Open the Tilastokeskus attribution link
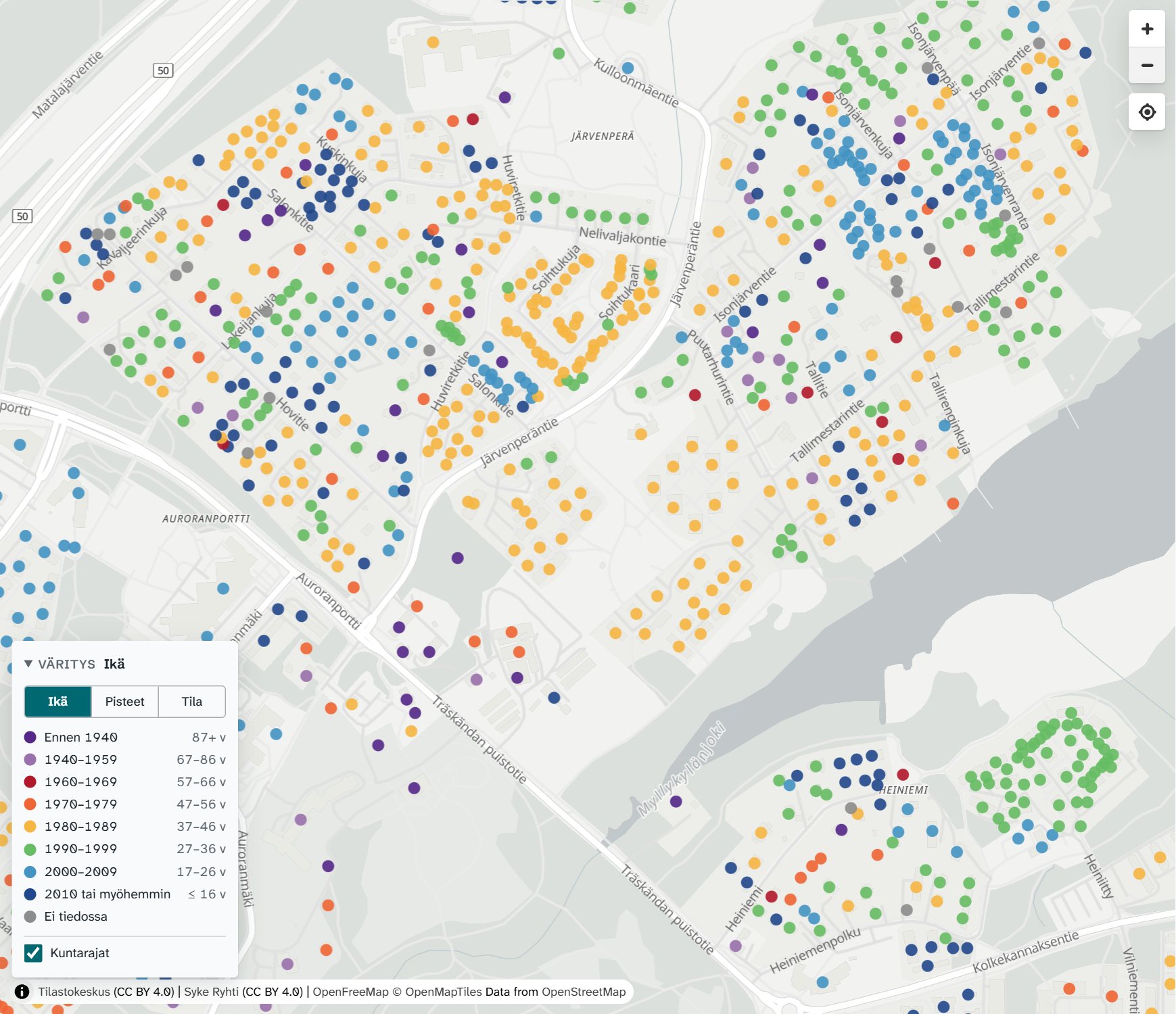1176x1014 pixels. [74, 992]
